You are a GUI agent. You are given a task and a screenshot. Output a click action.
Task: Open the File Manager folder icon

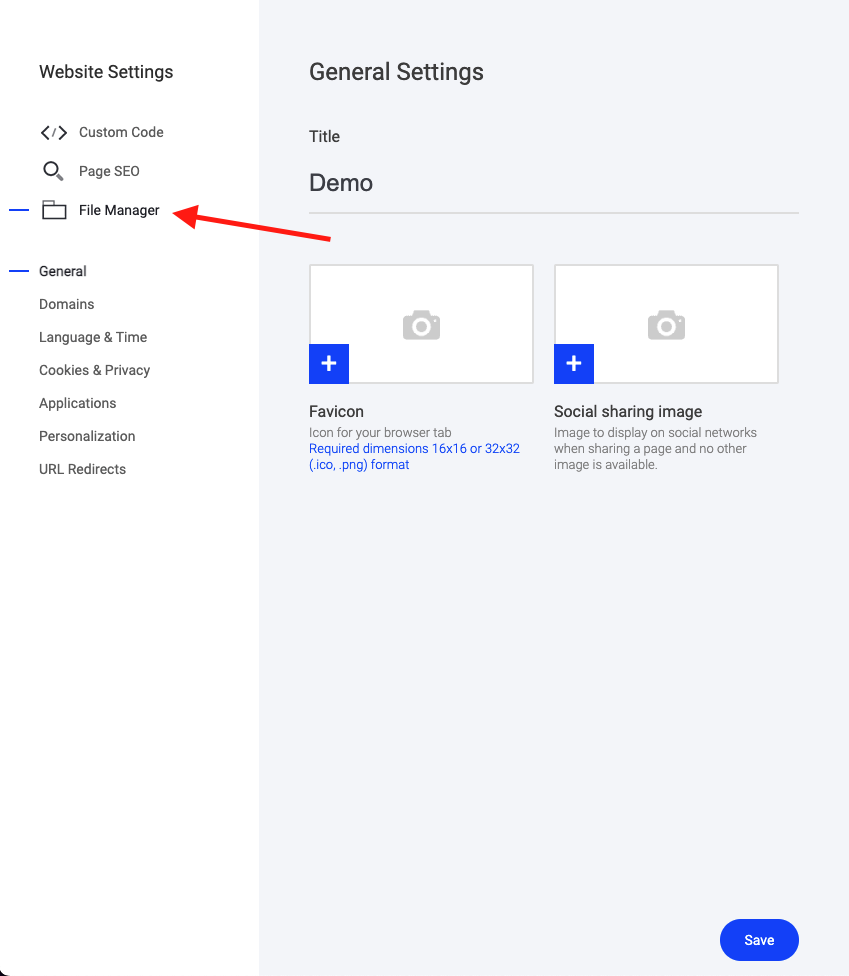pos(54,210)
